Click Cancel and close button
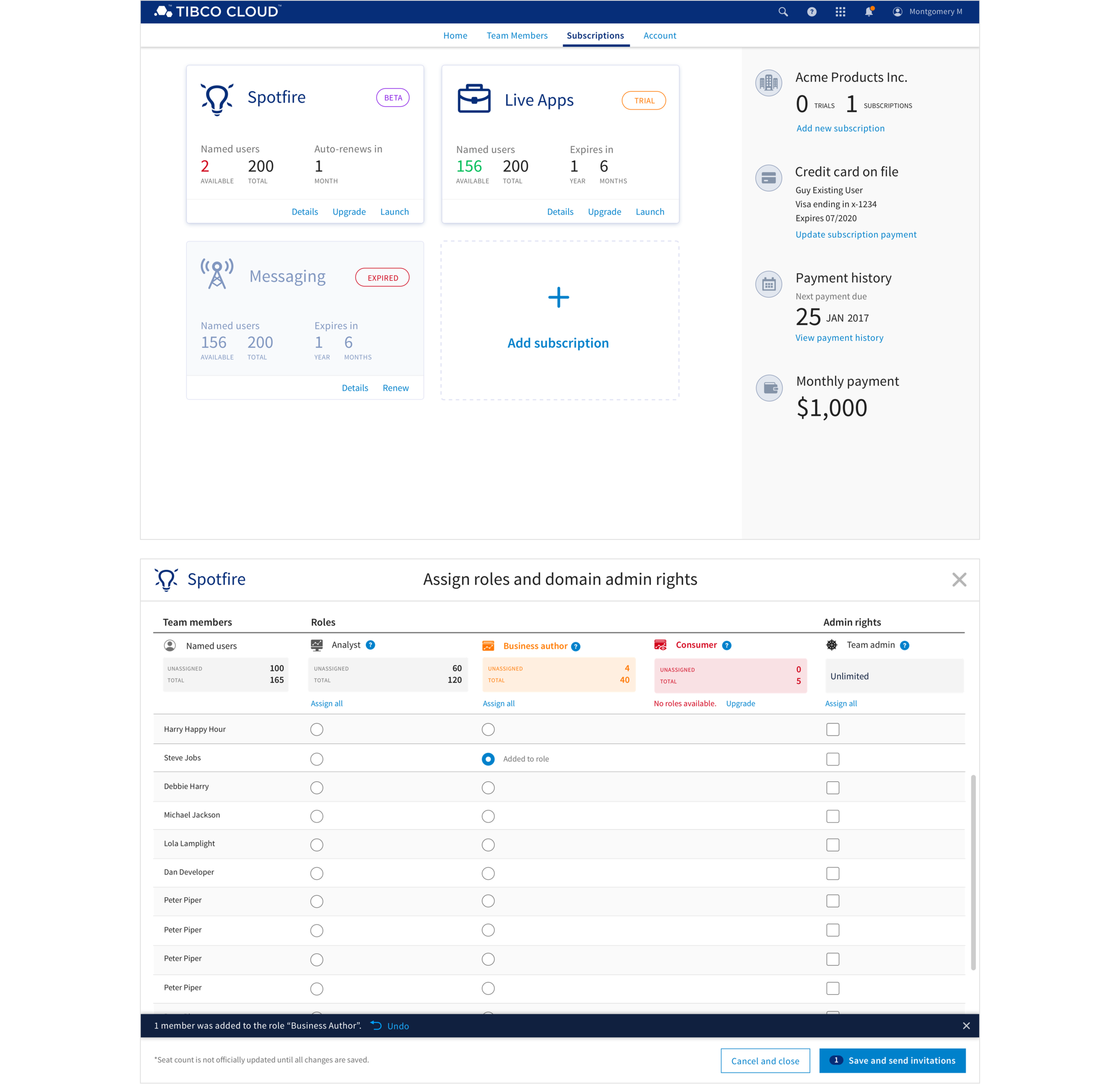This screenshot has width=1120, height=1089. [x=765, y=1060]
